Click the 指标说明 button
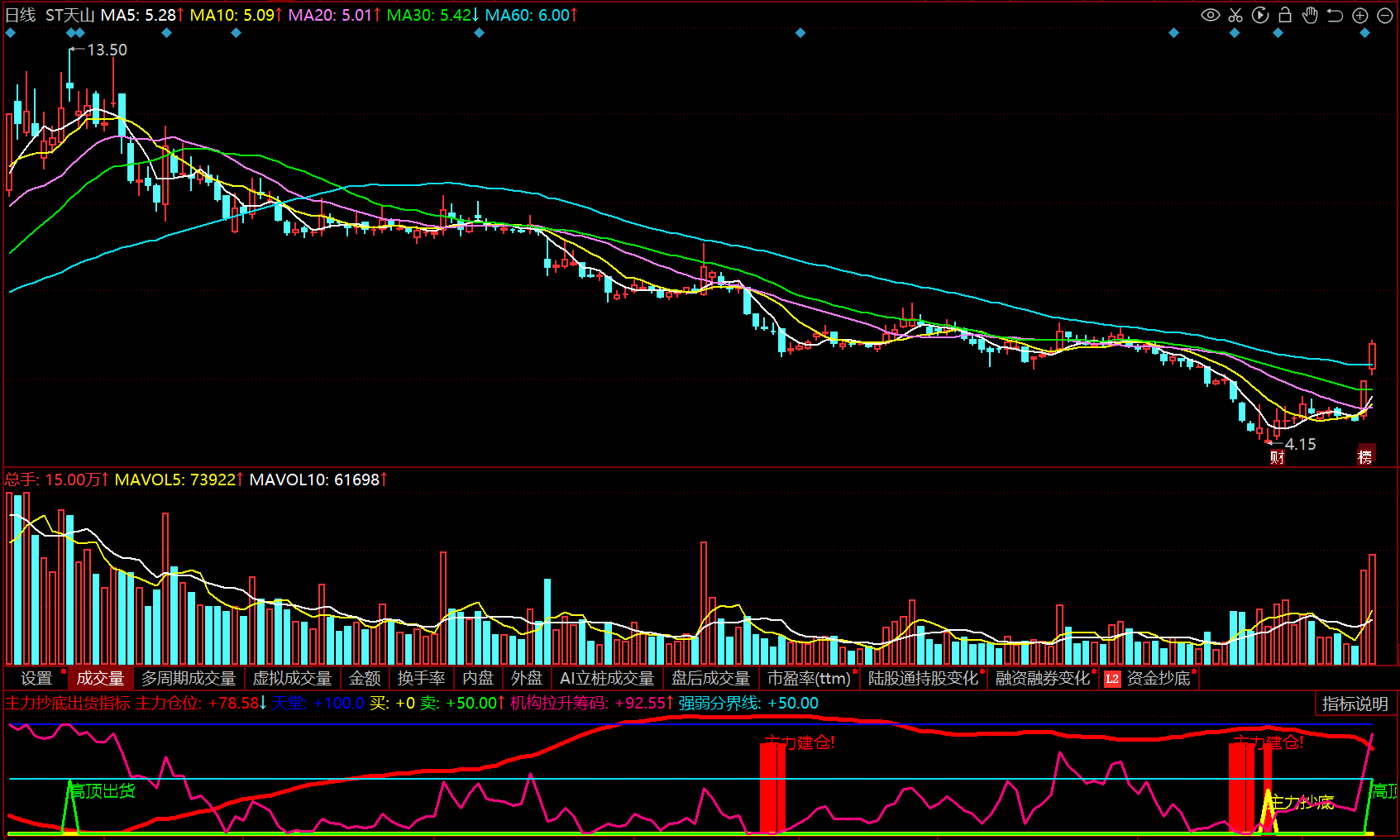Image resolution: width=1400 pixels, height=840 pixels. pyautogui.click(x=1355, y=704)
